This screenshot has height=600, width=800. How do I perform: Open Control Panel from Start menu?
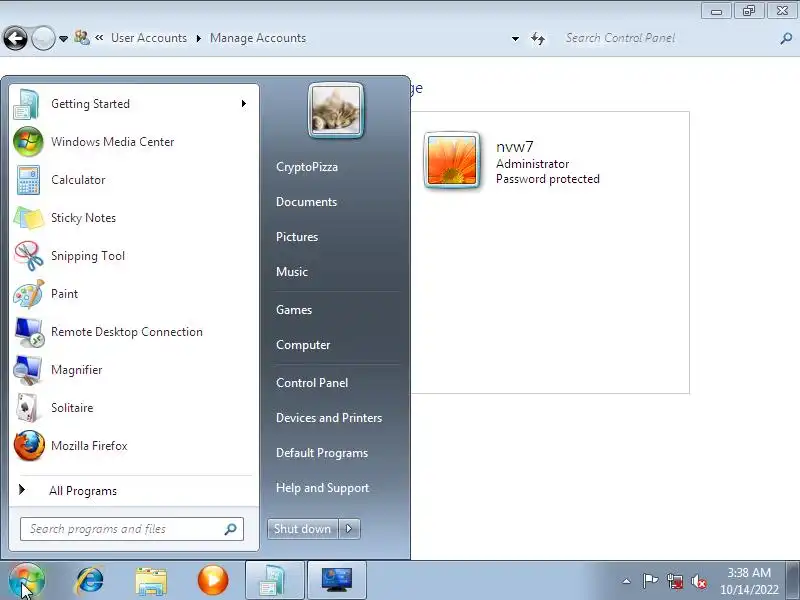click(312, 383)
